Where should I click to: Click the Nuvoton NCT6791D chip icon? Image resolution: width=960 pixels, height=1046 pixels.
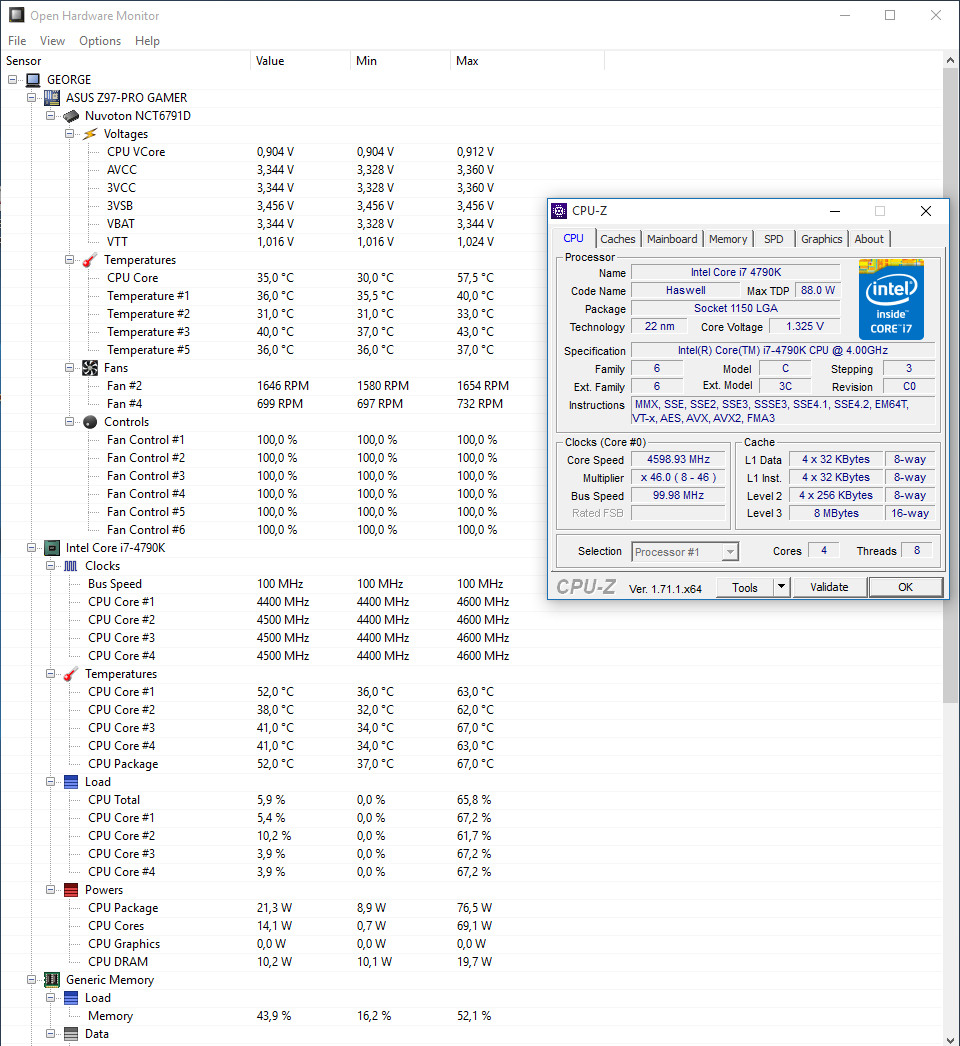(71, 116)
